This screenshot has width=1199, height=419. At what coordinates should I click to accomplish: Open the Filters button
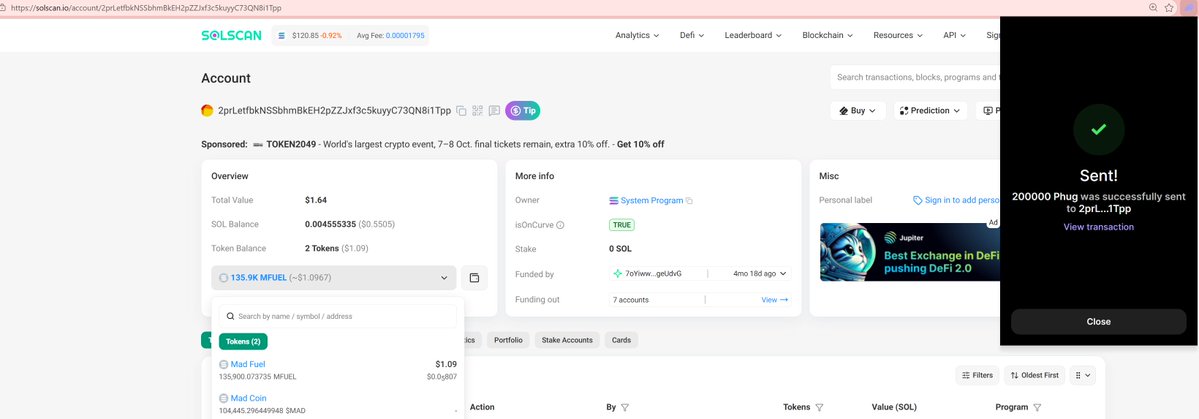click(977, 375)
